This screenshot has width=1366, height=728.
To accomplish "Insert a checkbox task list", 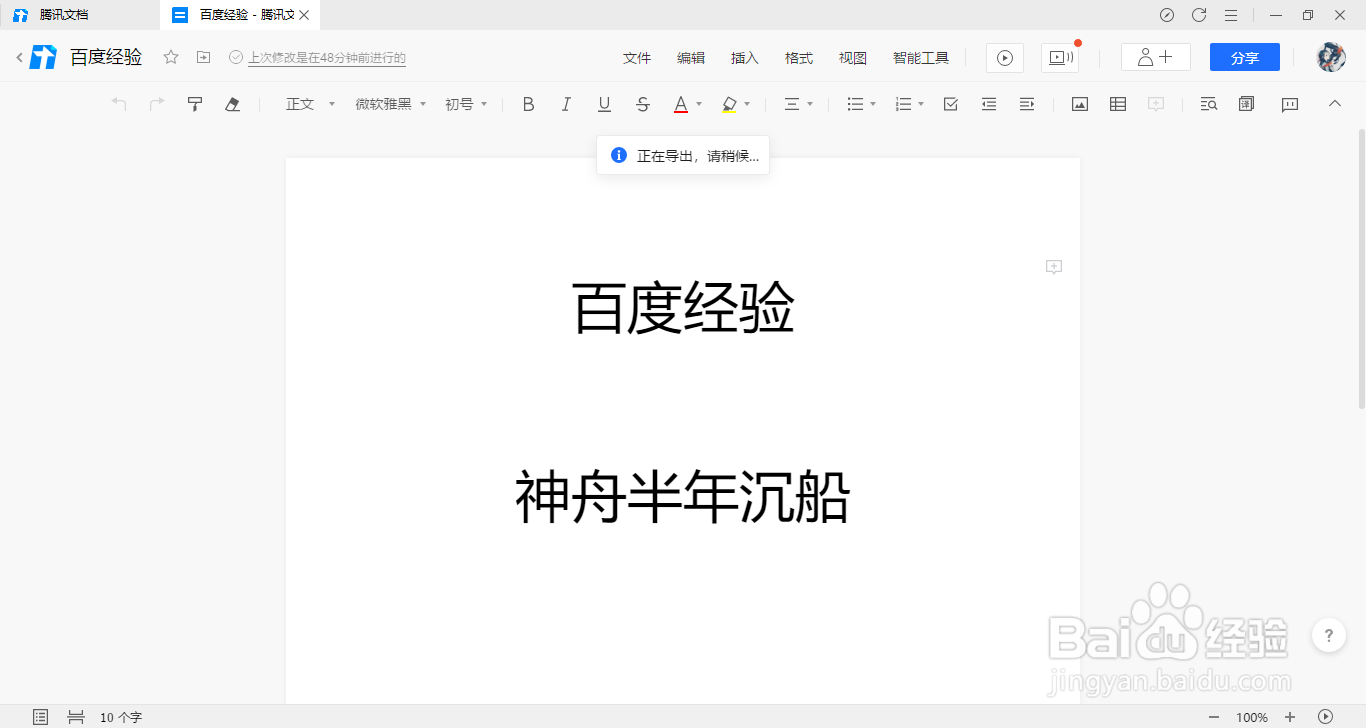I will (x=951, y=104).
